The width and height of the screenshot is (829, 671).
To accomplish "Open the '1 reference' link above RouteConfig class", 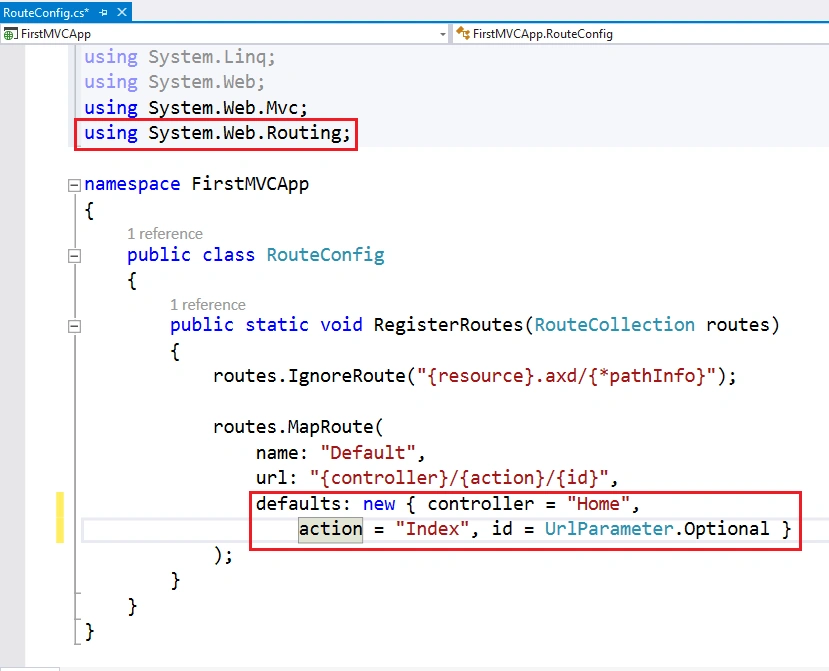I will point(164,234).
